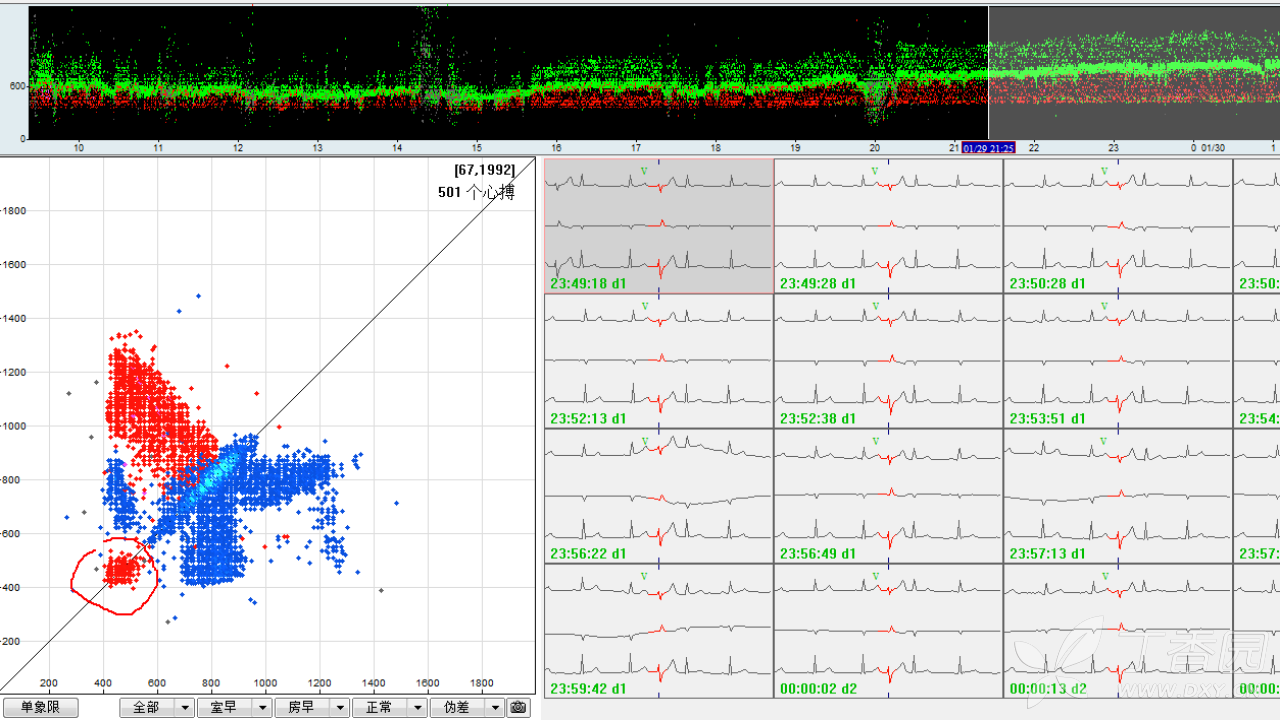
Task: Click hour 20 on trend timeline
Action: point(875,148)
